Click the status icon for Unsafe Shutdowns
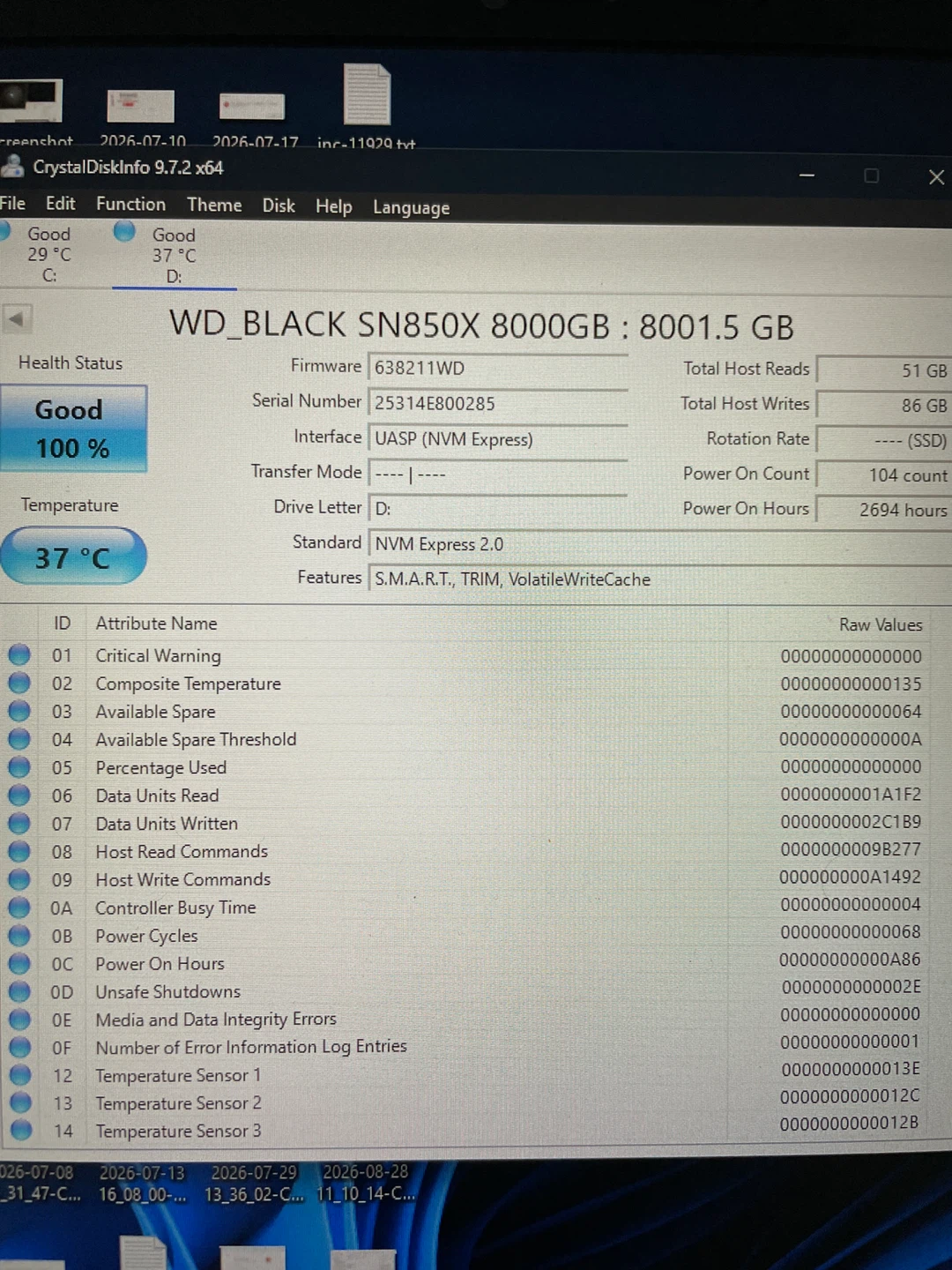Viewport: 952px width, 1270px height. click(19, 991)
